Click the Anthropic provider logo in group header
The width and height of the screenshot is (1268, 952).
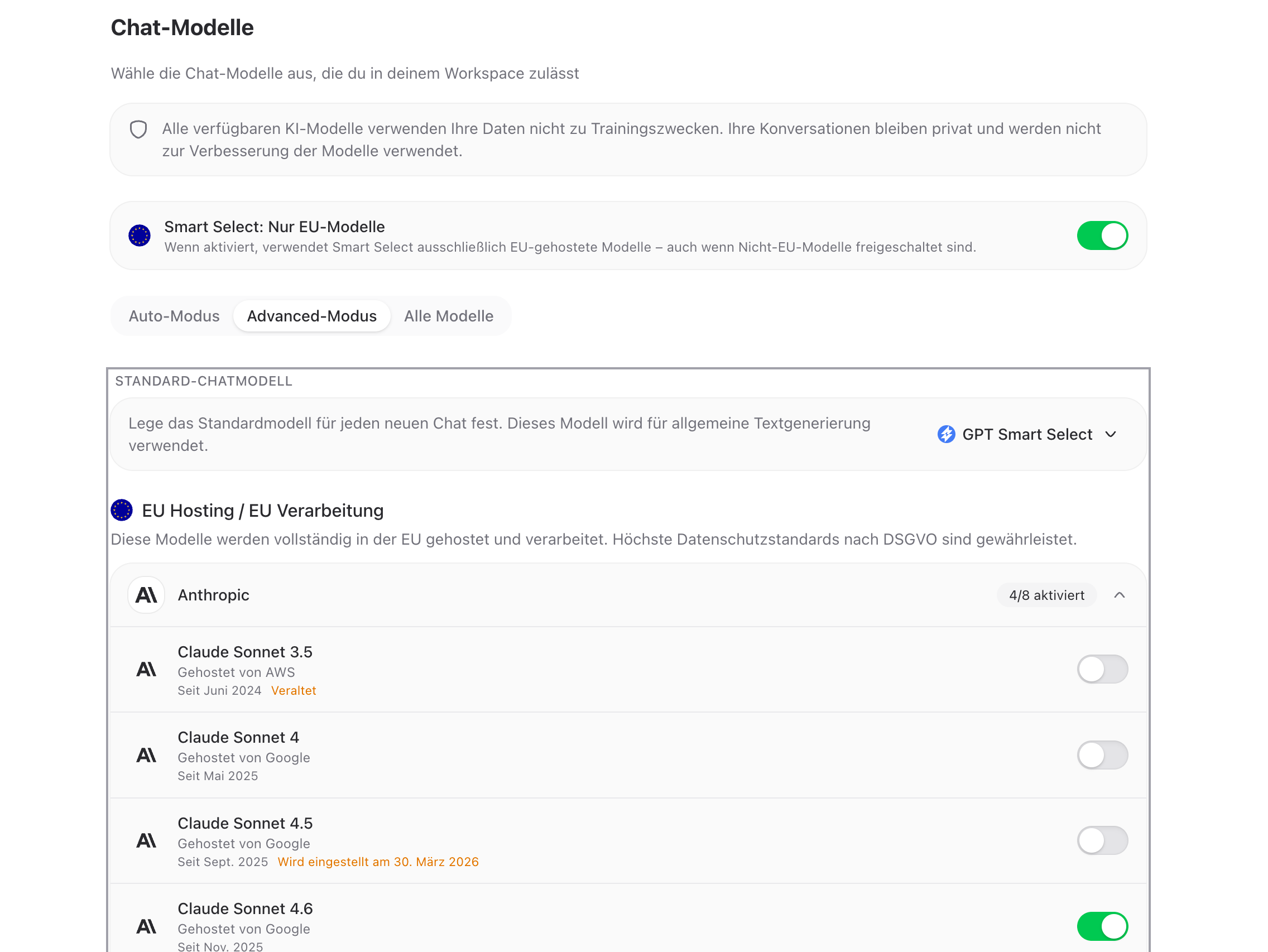(x=146, y=595)
